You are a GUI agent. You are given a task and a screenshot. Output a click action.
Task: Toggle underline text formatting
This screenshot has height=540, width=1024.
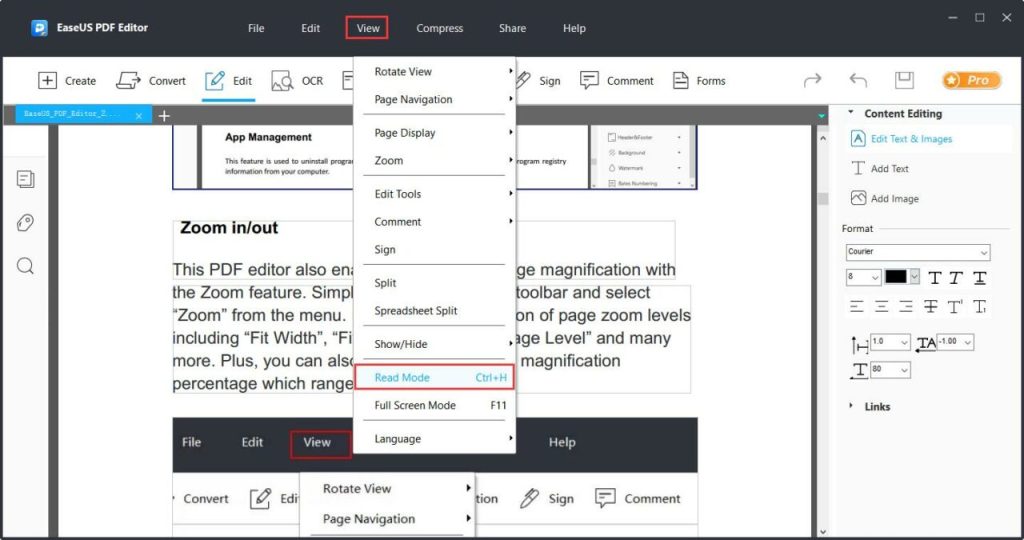click(980, 277)
